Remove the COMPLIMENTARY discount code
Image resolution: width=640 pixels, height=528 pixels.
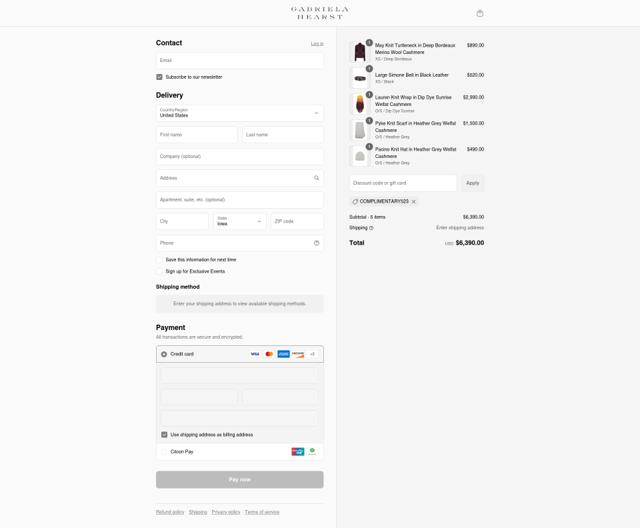413,202
